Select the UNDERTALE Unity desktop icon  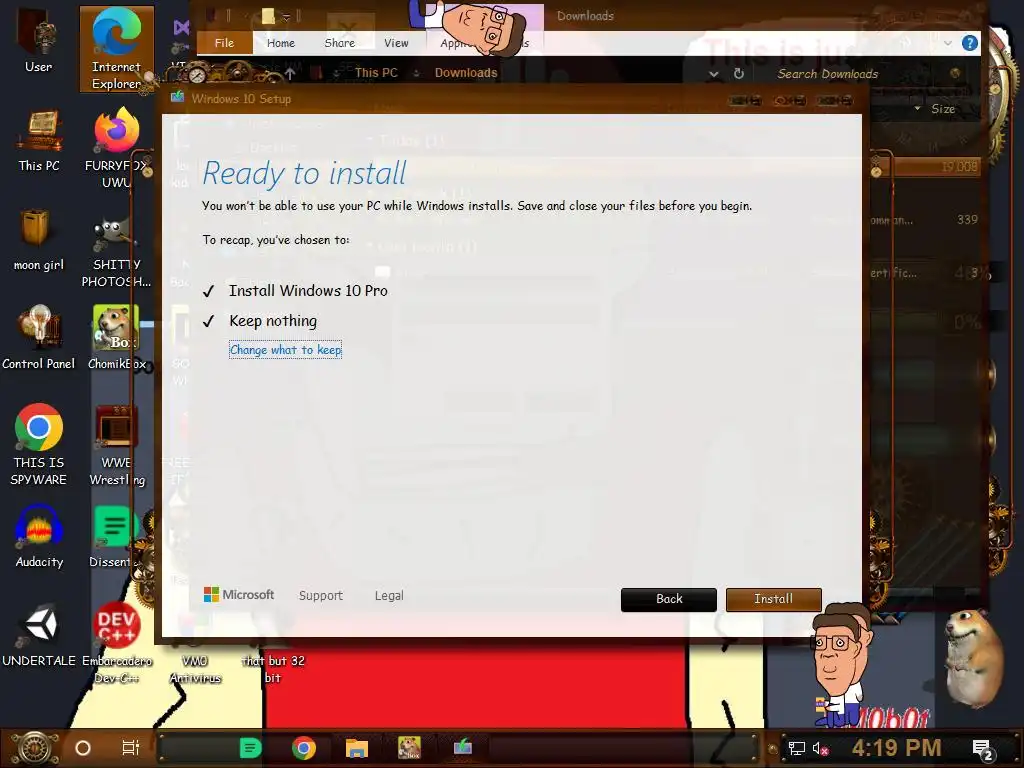(39, 636)
